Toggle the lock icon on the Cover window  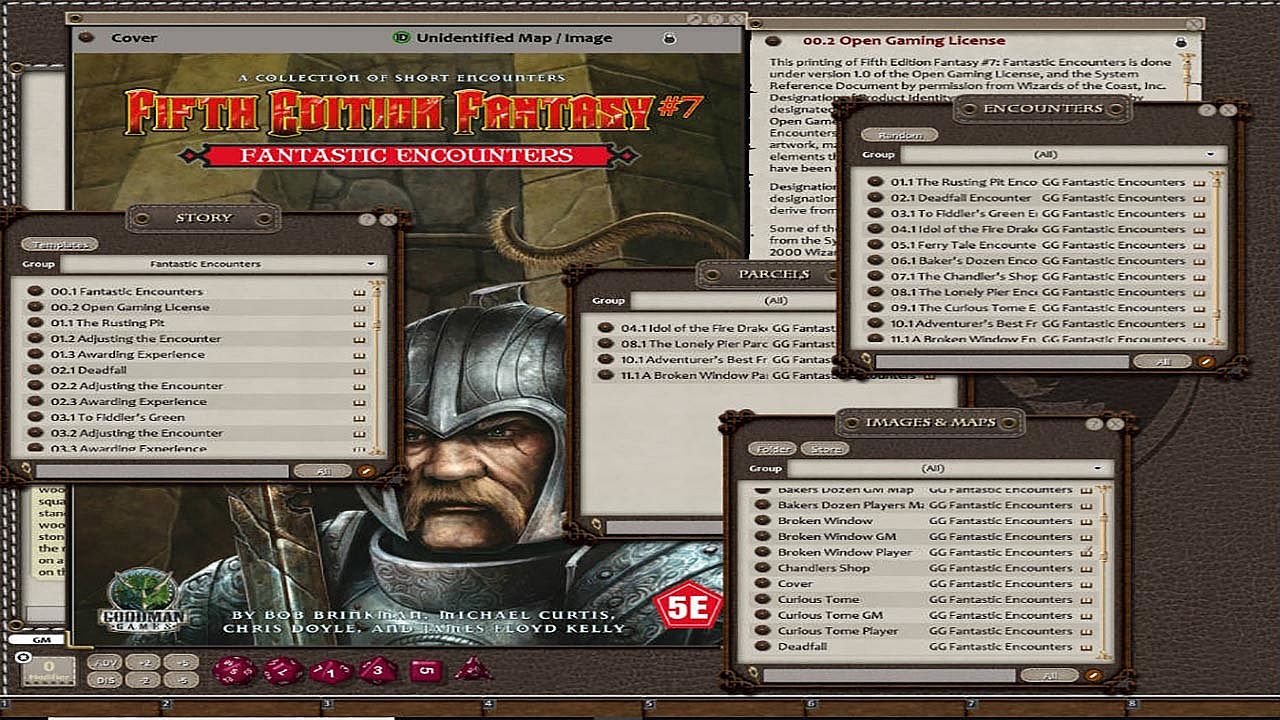(669, 38)
